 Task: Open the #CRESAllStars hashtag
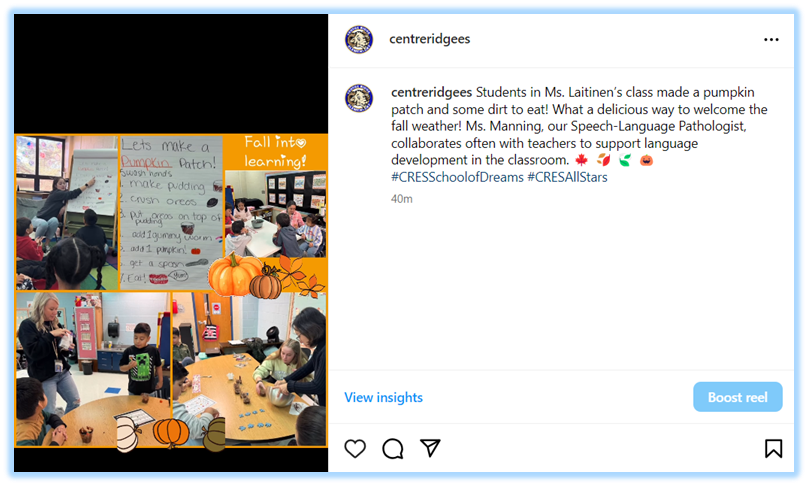tap(567, 177)
